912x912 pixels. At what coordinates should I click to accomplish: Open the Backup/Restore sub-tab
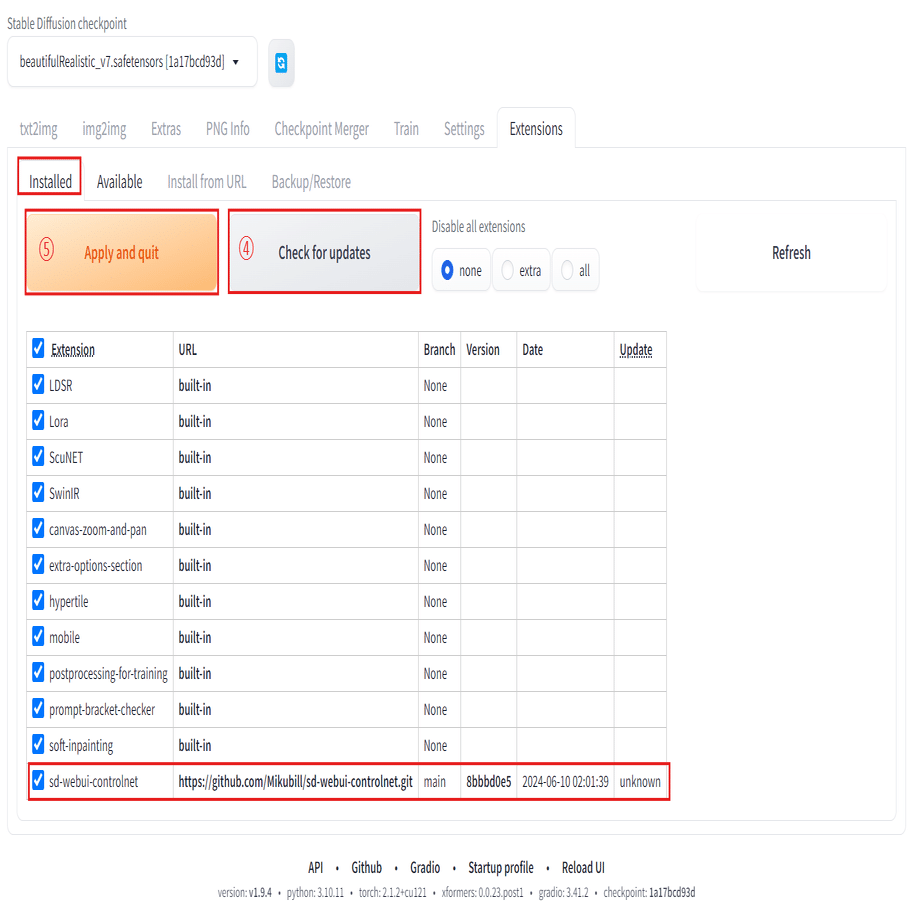(x=311, y=182)
